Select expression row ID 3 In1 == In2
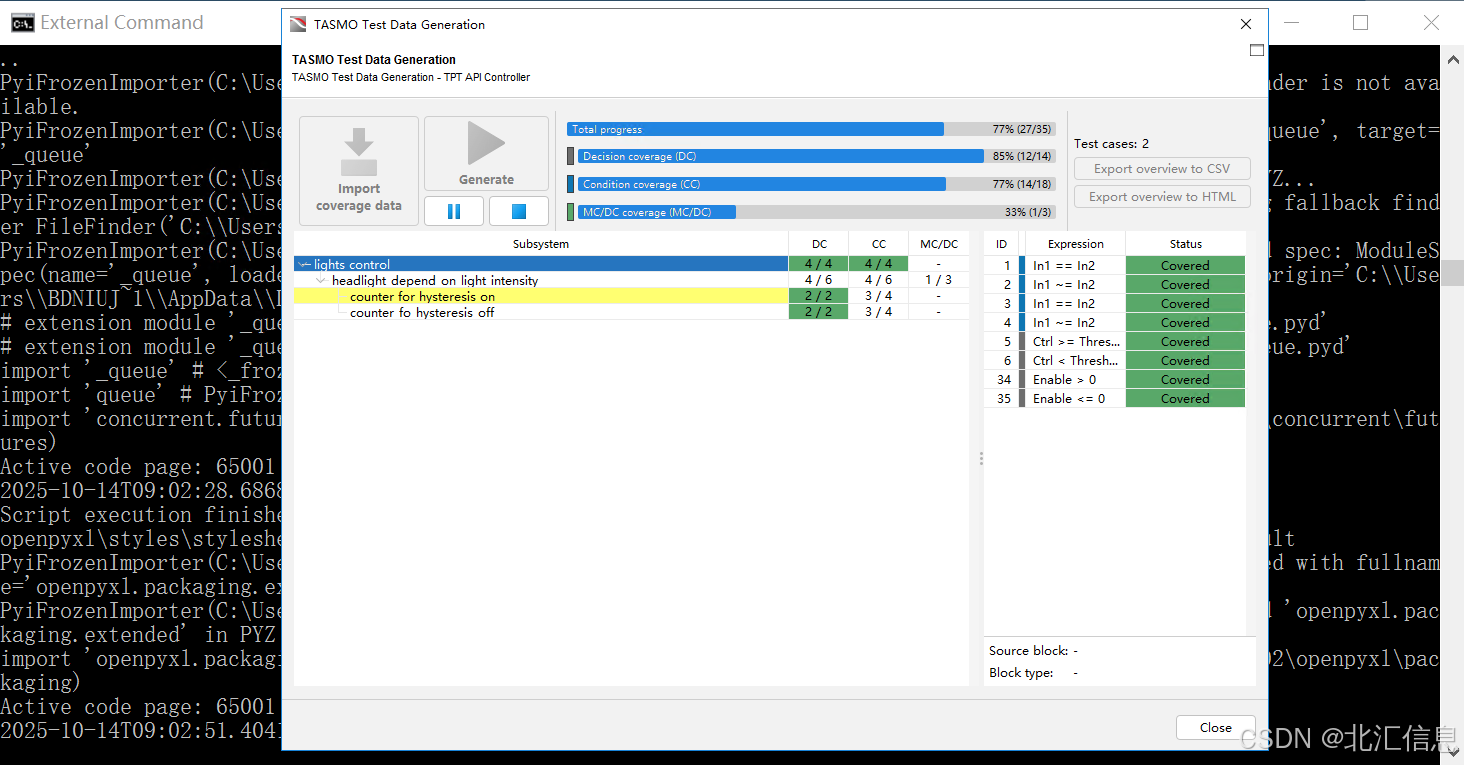This screenshot has height=765, width=1464. click(x=1115, y=303)
